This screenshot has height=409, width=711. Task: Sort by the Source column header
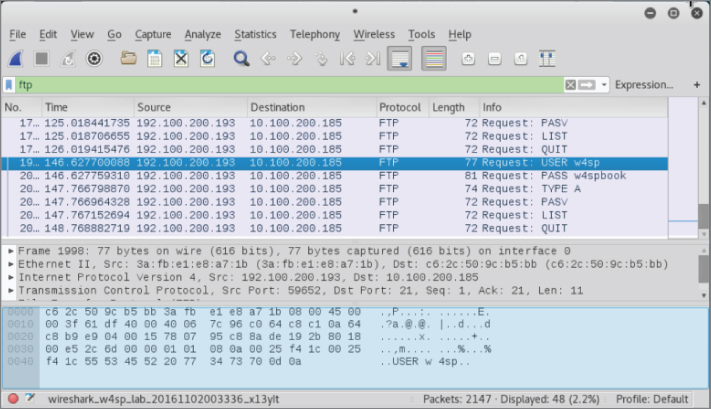click(191, 107)
